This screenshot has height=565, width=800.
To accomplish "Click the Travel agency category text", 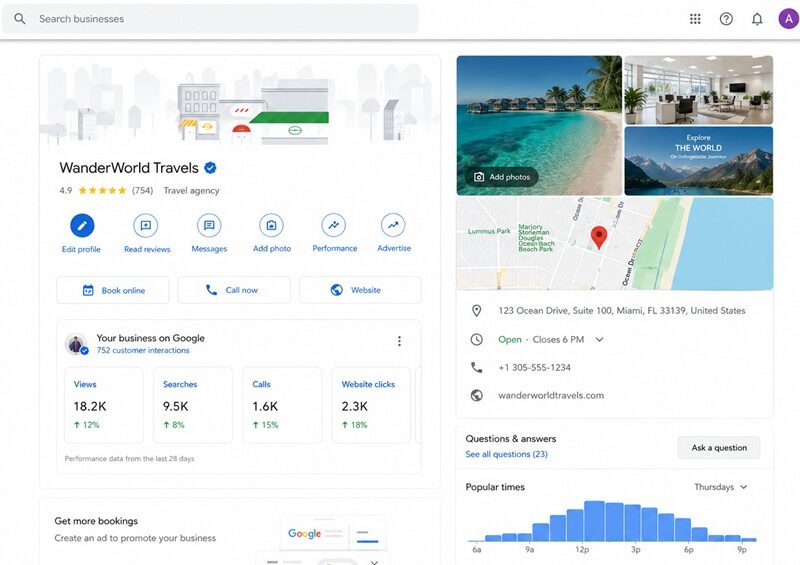I will pos(191,190).
